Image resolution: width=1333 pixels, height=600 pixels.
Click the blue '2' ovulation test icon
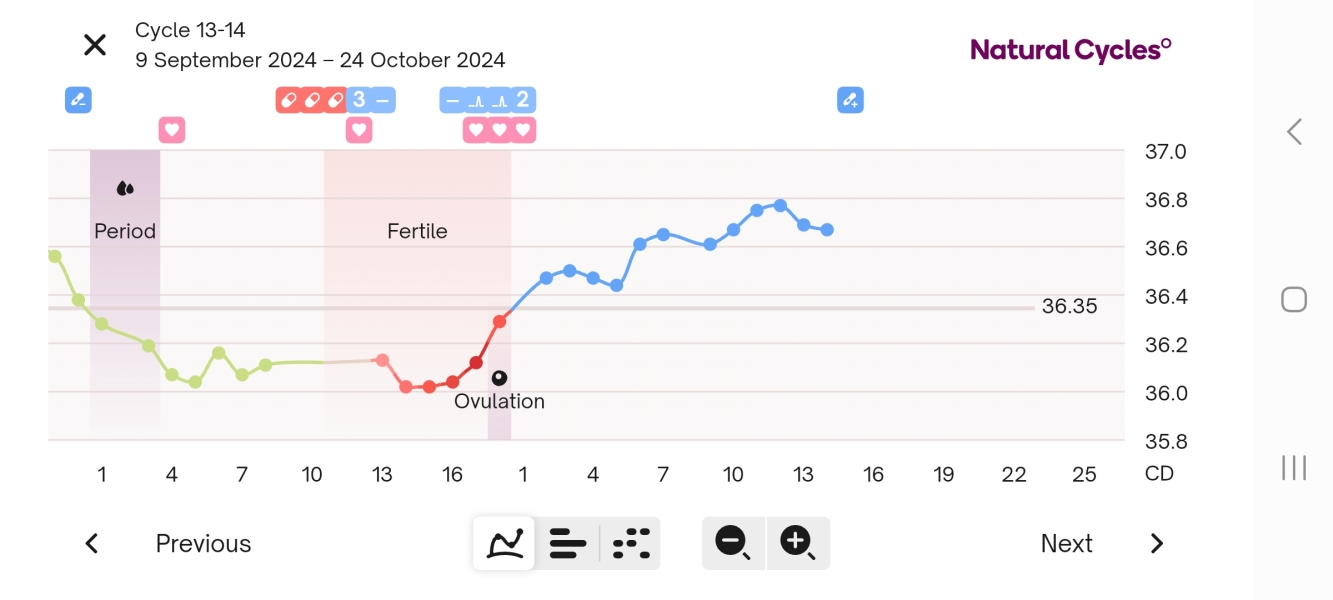[x=522, y=99]
